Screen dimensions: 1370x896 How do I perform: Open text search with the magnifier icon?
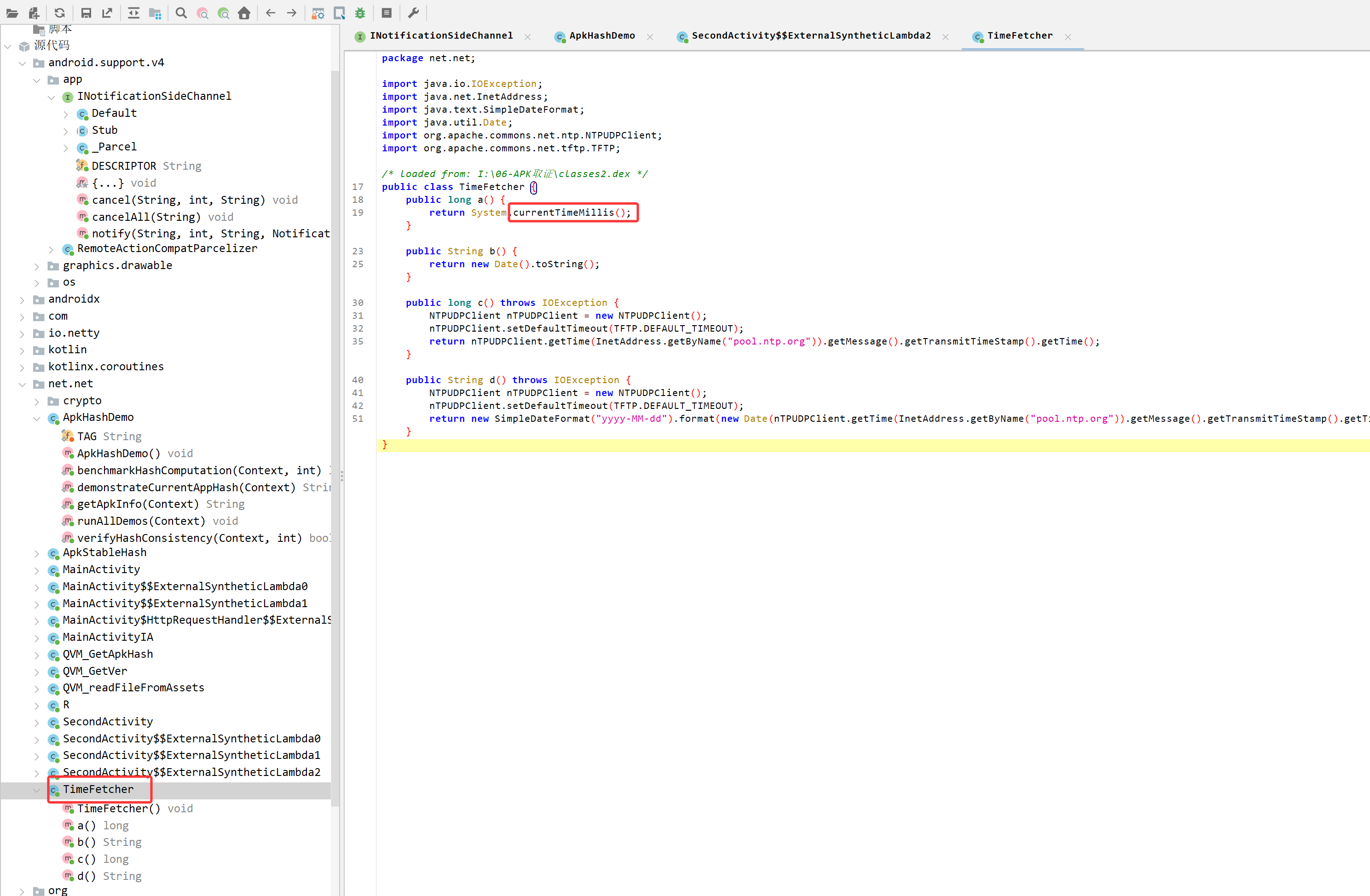[181, 13]
